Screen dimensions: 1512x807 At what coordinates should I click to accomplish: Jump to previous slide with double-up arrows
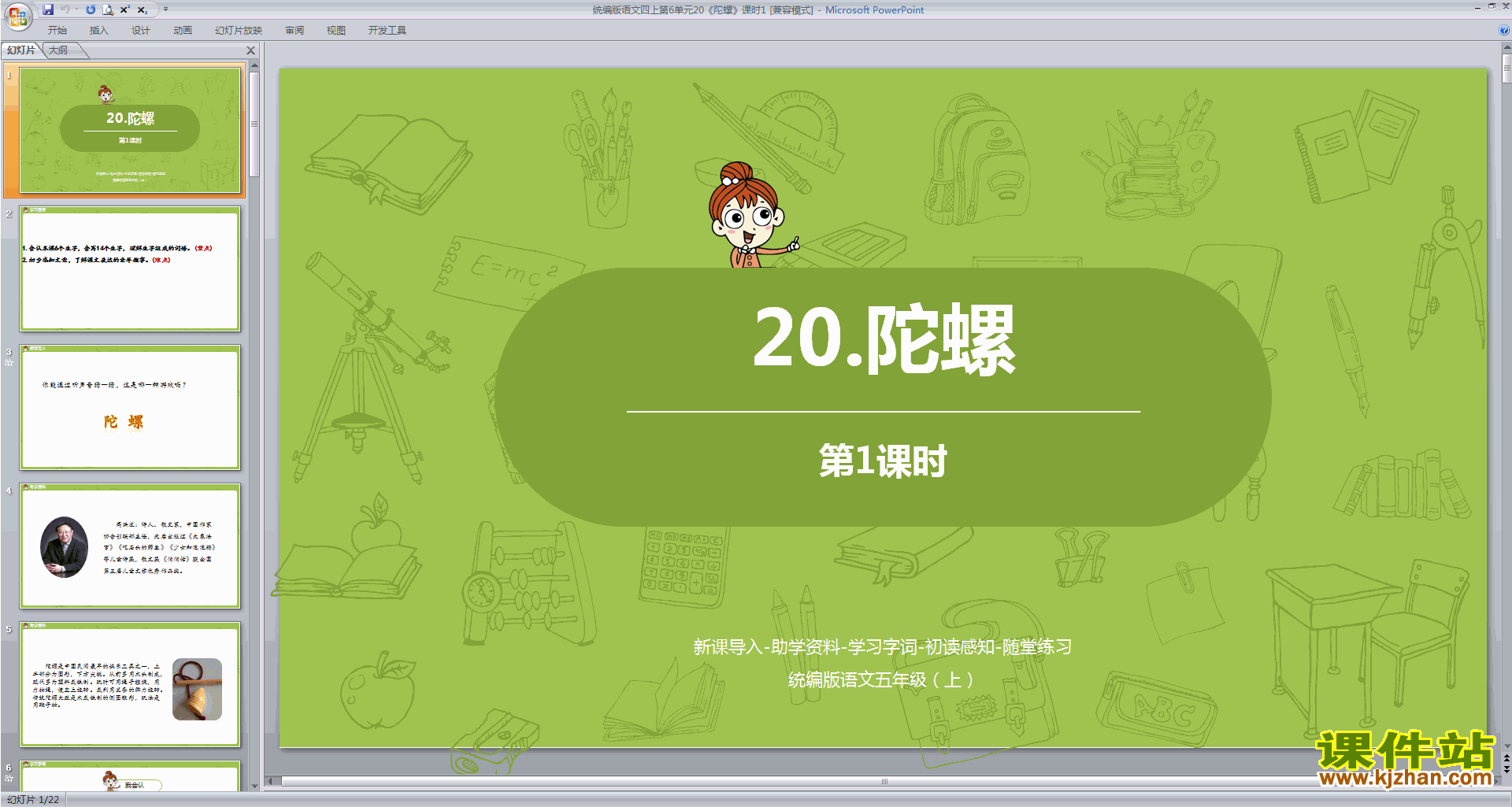click(1506, 758)
